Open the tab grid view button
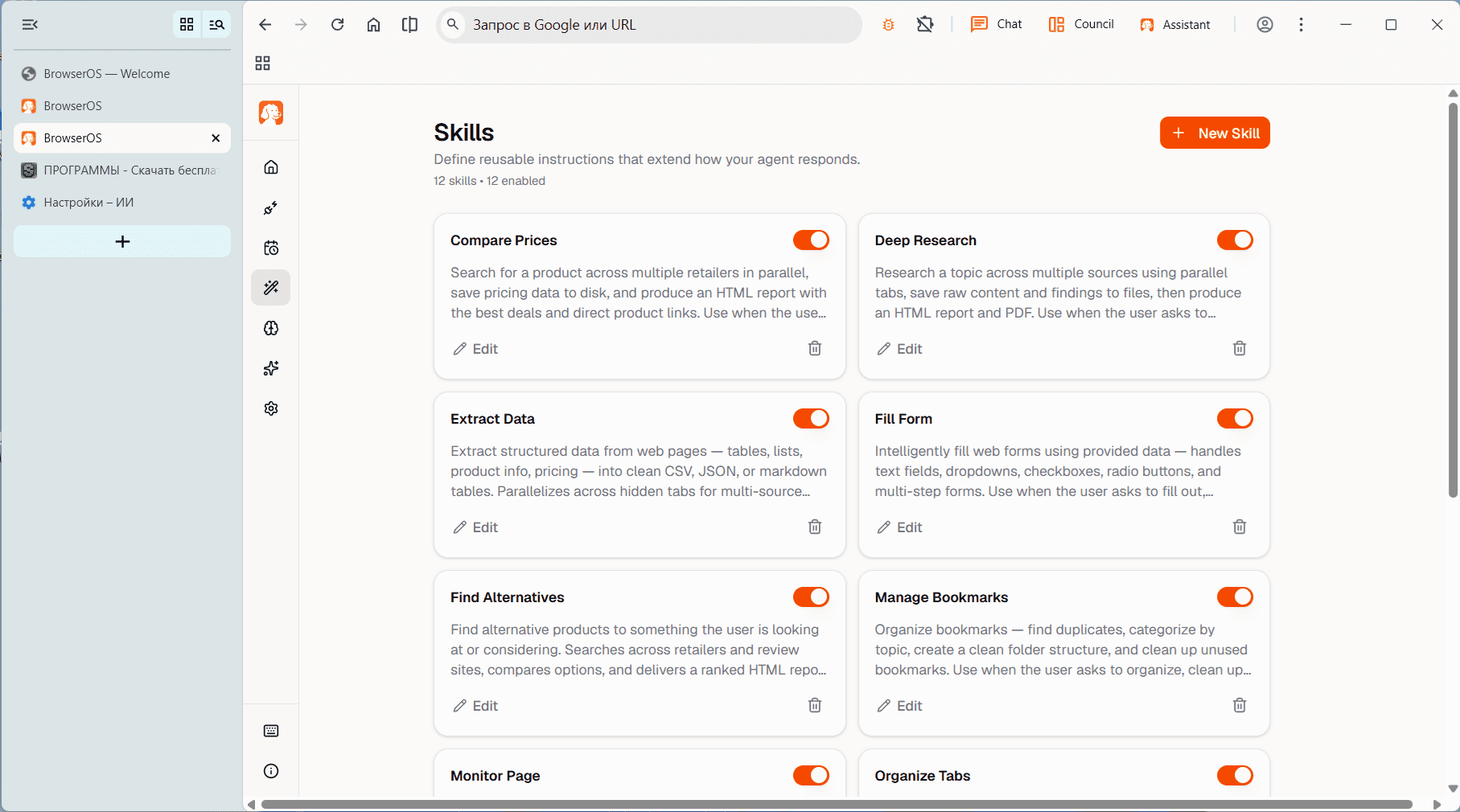Viewport: 1460px width, 812px height. (x=187, y=25)
